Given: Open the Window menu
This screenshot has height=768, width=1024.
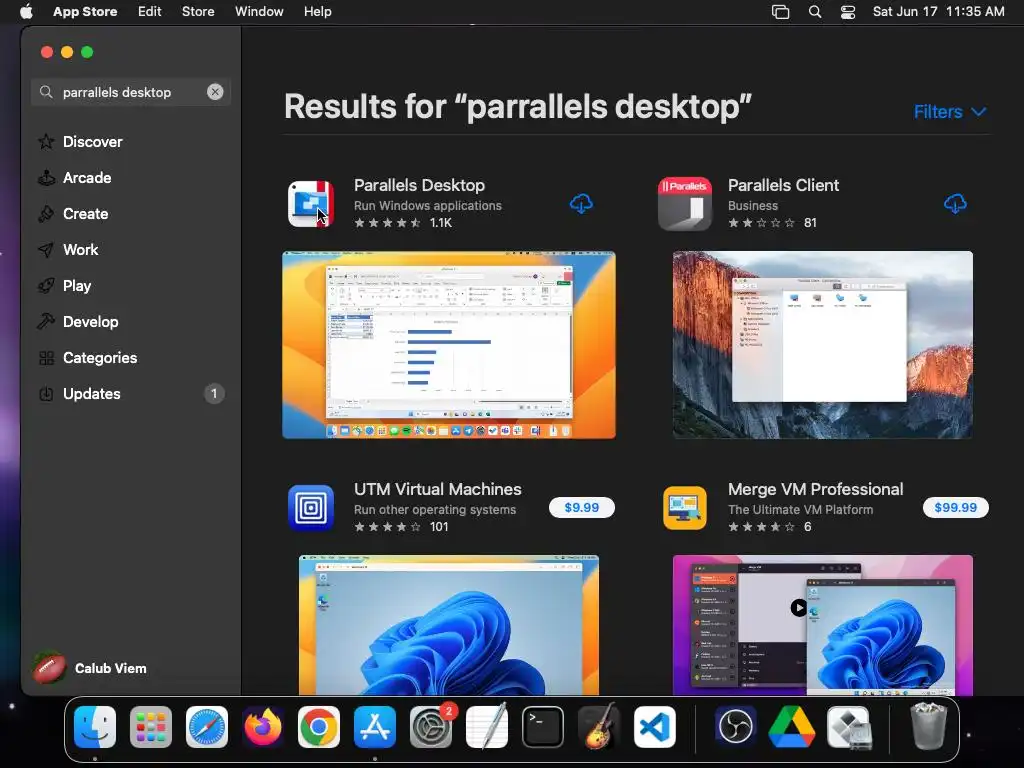Looking at the screenshot, I should (x=259, y=12).
